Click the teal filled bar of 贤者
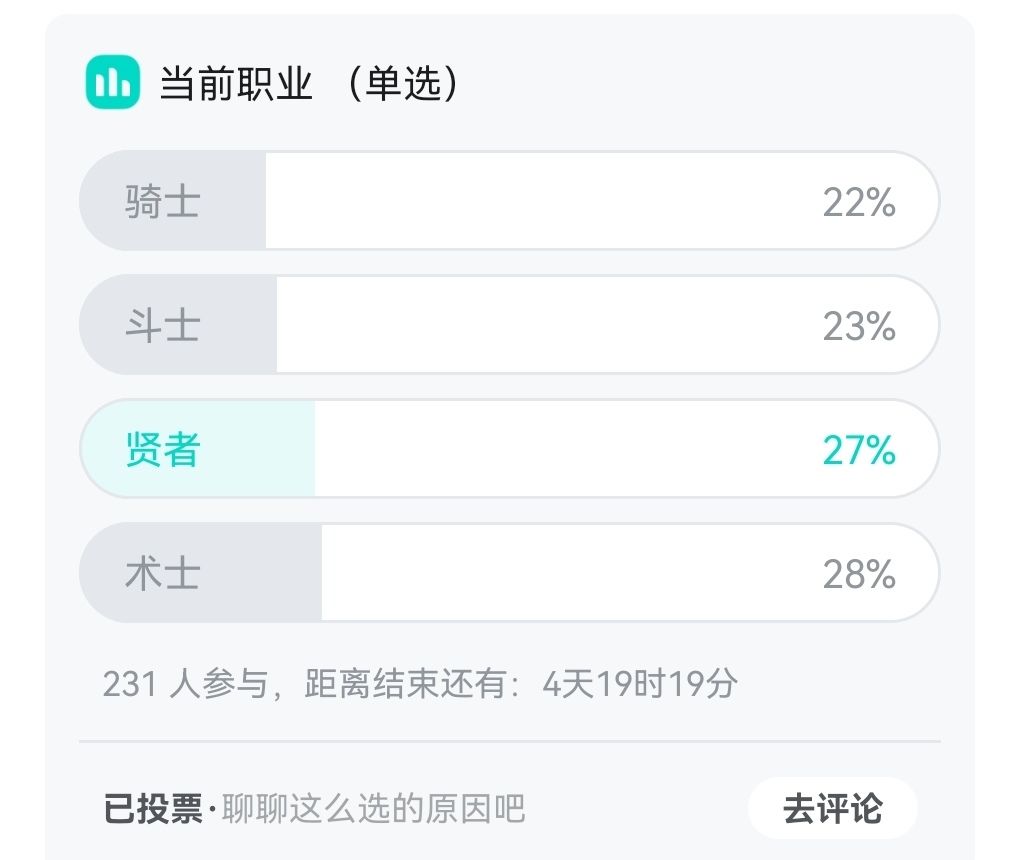This screenshot has width=1020, height=860. click(x=197, y=449)
